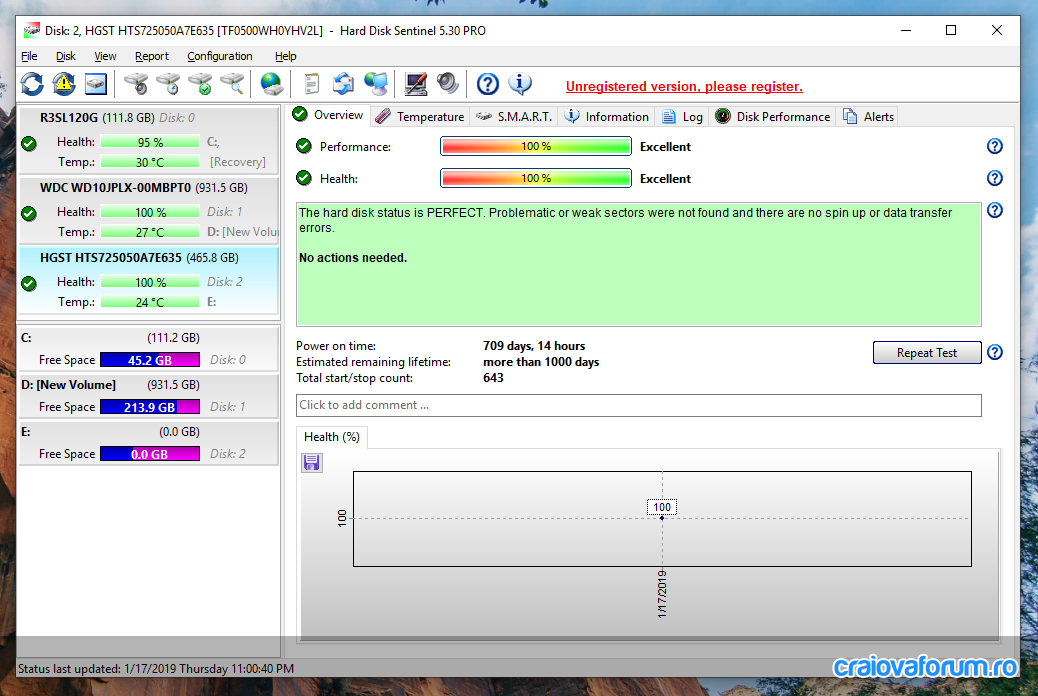This screenshot has width=1038, height=696.
Task: Click the speaker sound toolbar icon
Action: click(x=448, y=84)
